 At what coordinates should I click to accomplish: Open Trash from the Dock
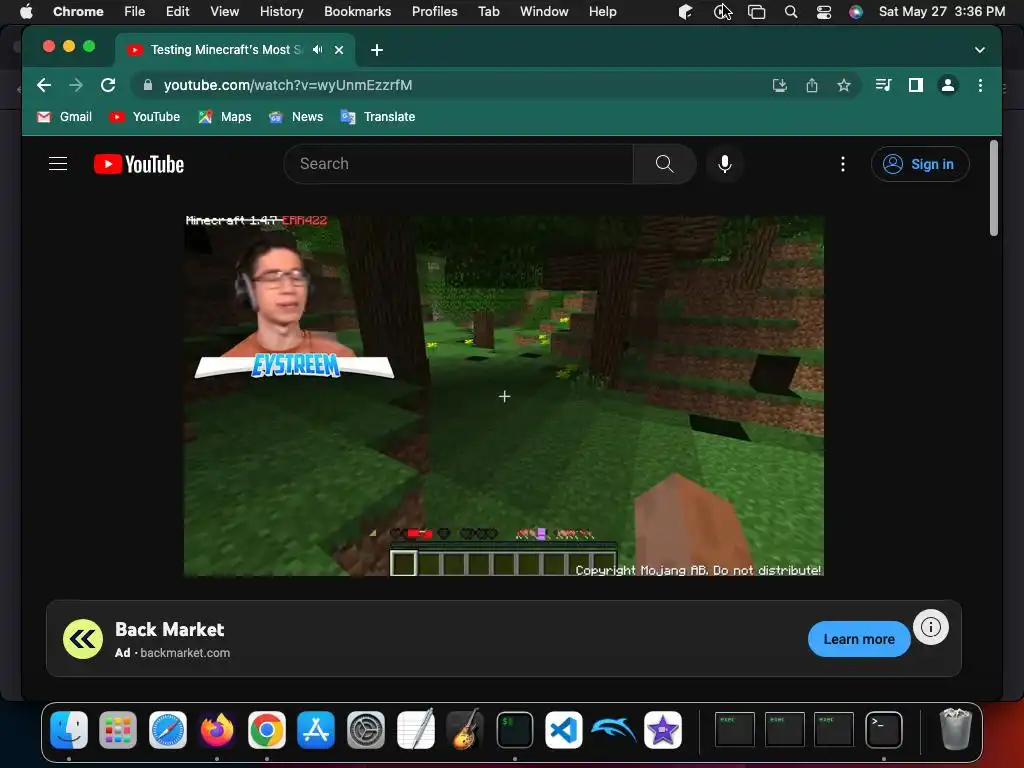tap(955, 729)
